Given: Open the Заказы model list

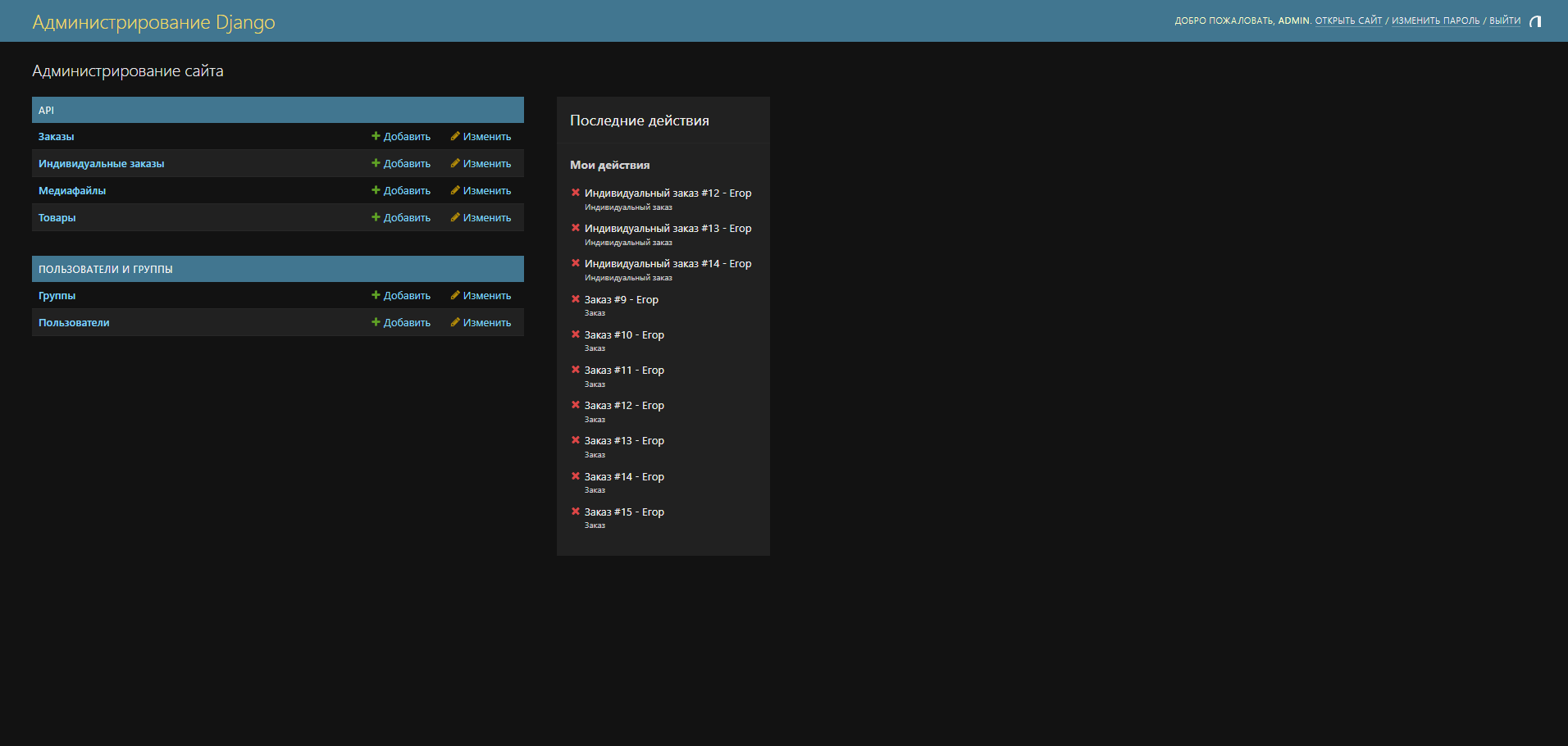Looking at the screenshot, I should (x=56, y=137).
